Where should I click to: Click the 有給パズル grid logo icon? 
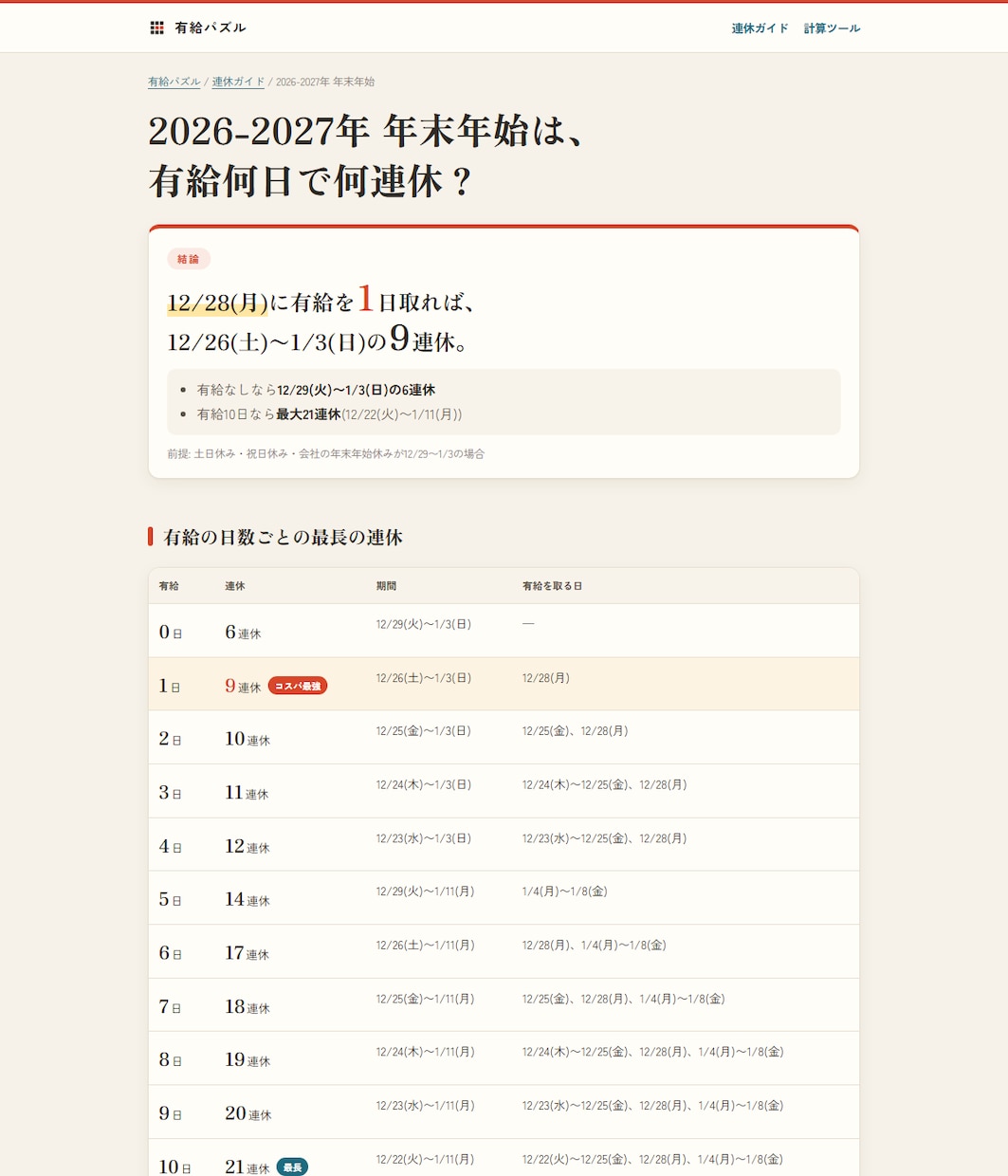click(157, 28)
